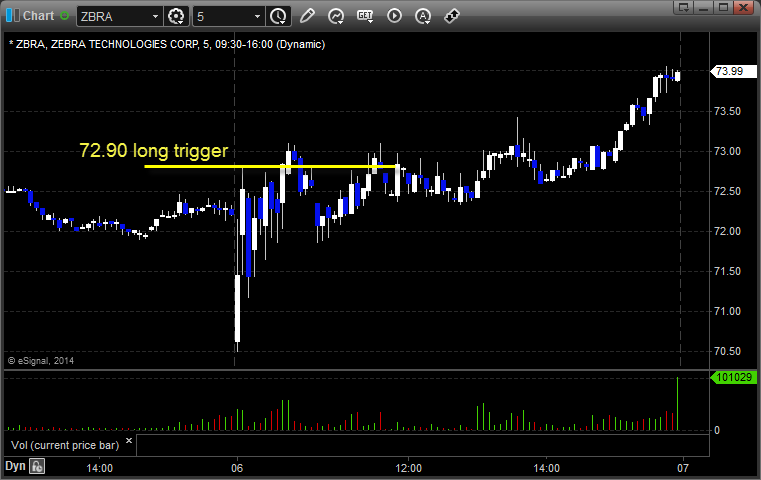Minimize the chart window

click(x=704, y=7)
